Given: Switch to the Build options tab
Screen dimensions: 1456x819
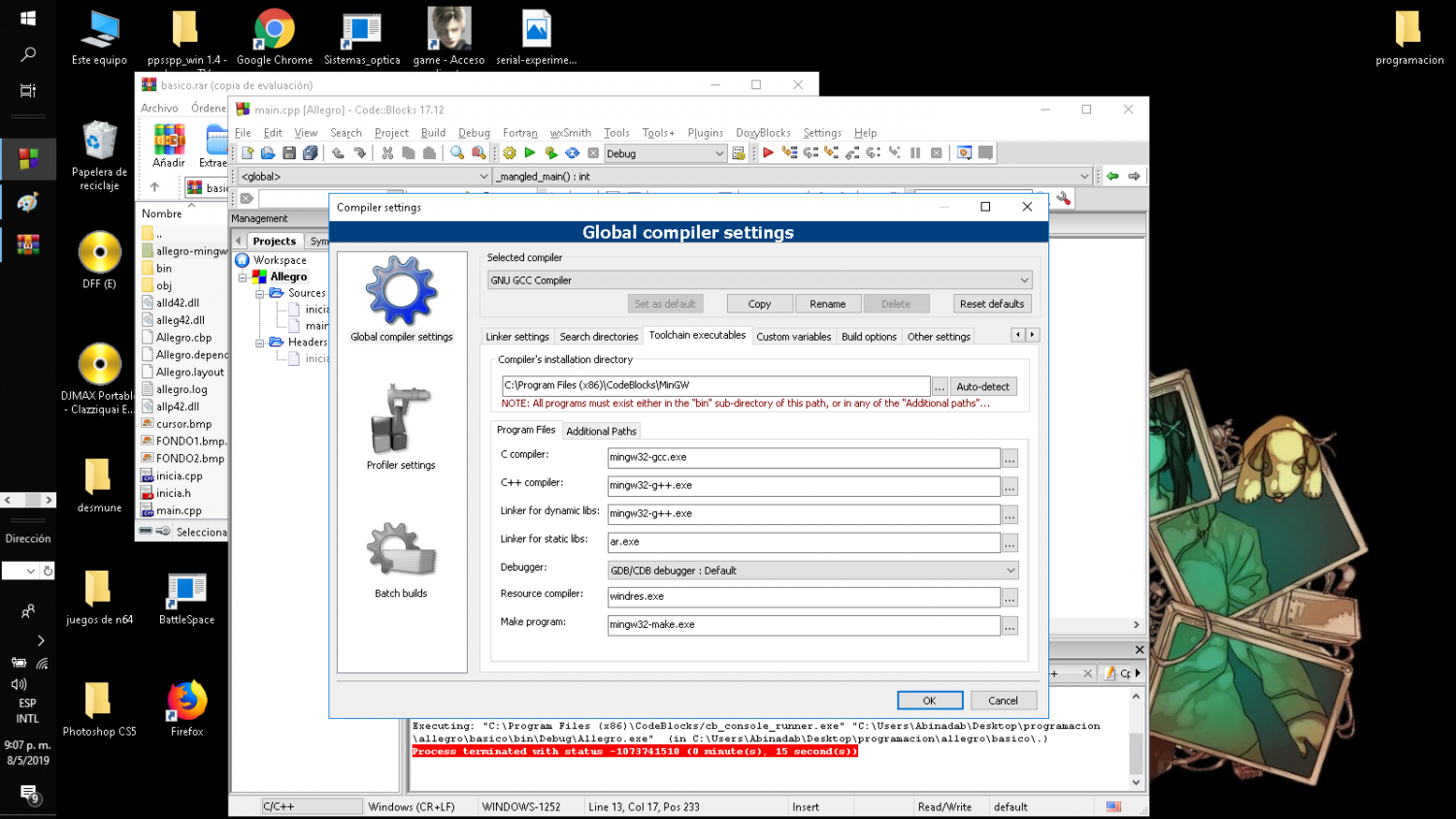Looking at the screenshot, I should (869, 337).
